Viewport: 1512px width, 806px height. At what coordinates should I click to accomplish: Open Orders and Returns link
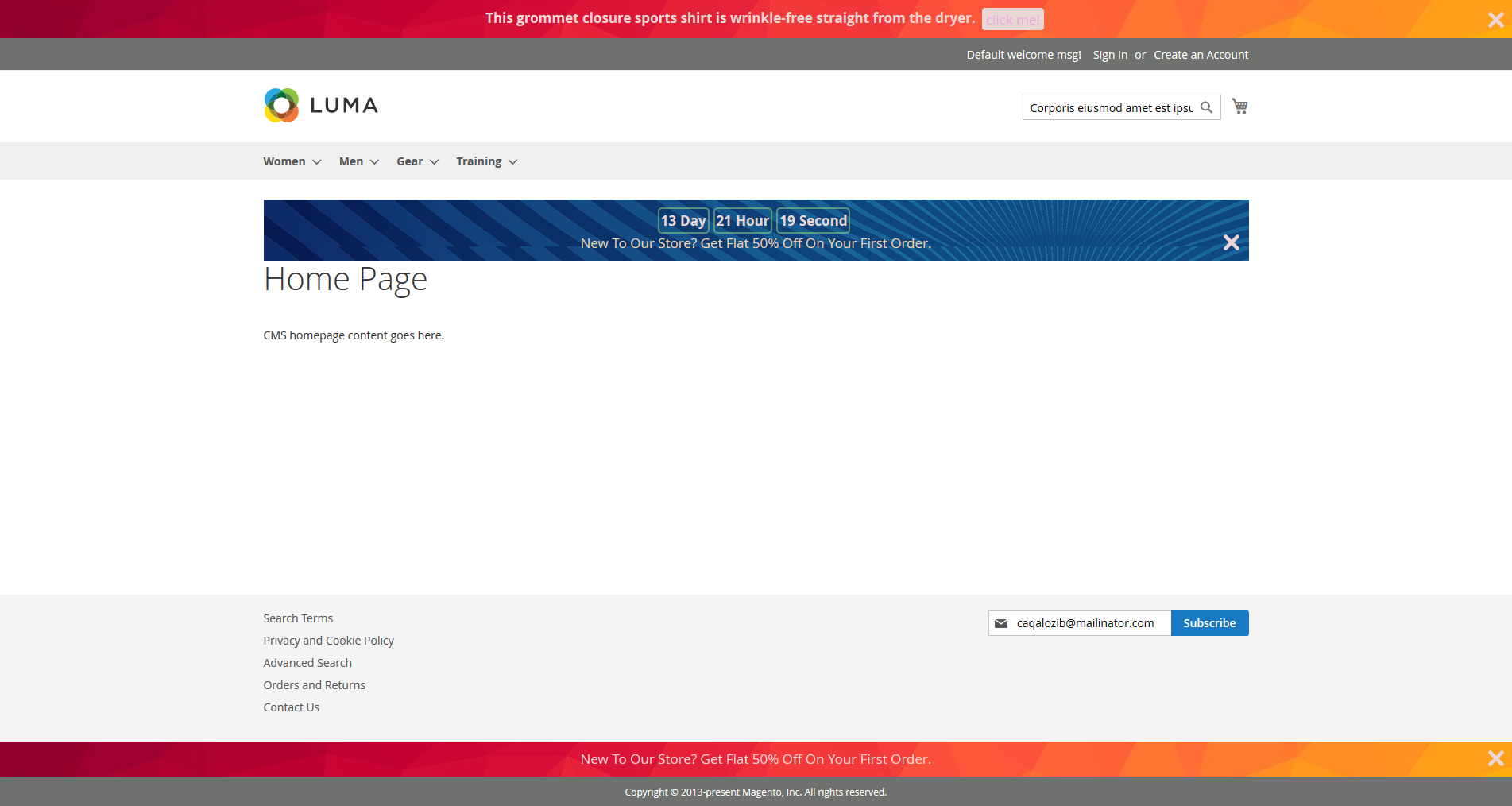[x=314, y=685]
